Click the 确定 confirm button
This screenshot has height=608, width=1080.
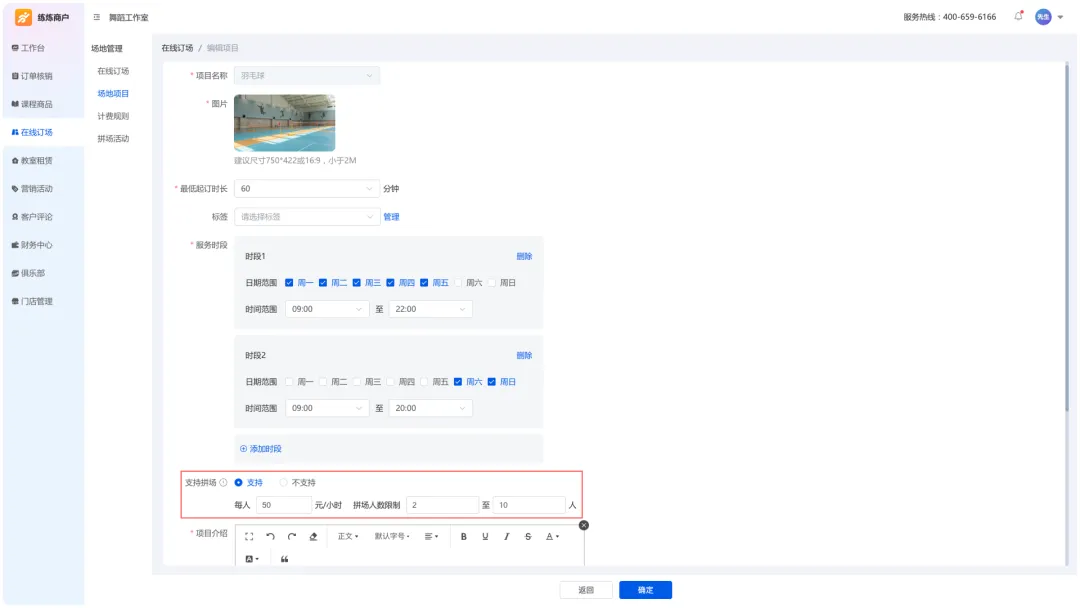click(x=645, y=590)
